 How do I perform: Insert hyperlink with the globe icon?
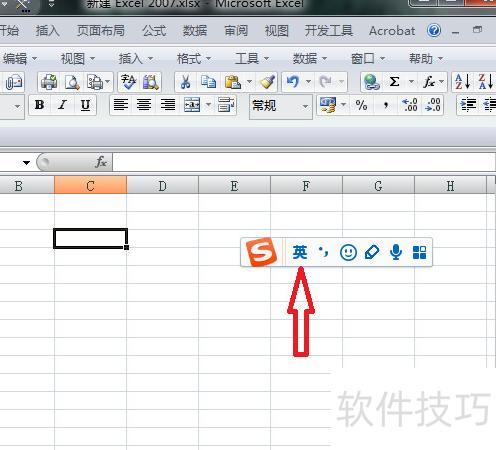click(372, 82)
